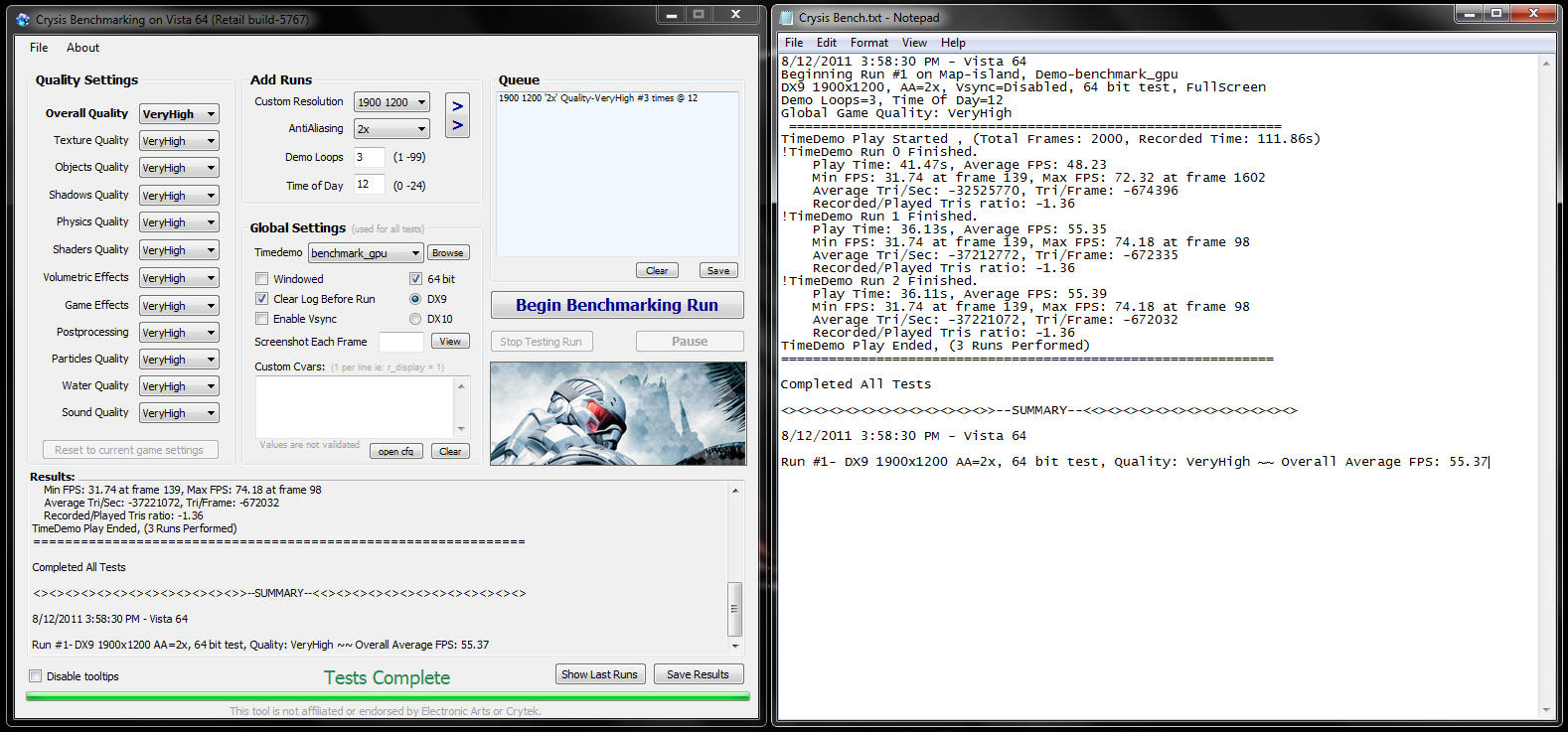The height and width of the screenshot is (732, 1568).
Task: Click 'Completed All Tests' line in Notepad
Action: (x=856, y=384)
